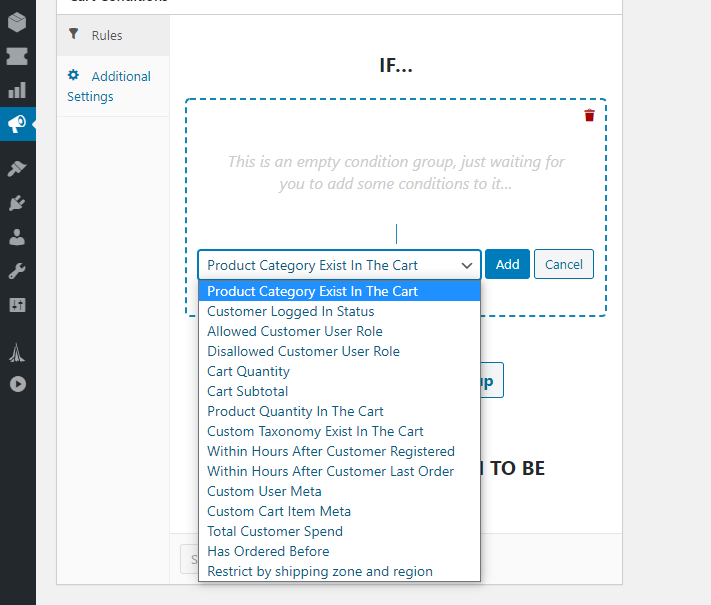Pick 'Has Ordered Before' condition option
This screenshot has height=605, width=711.
267,551
